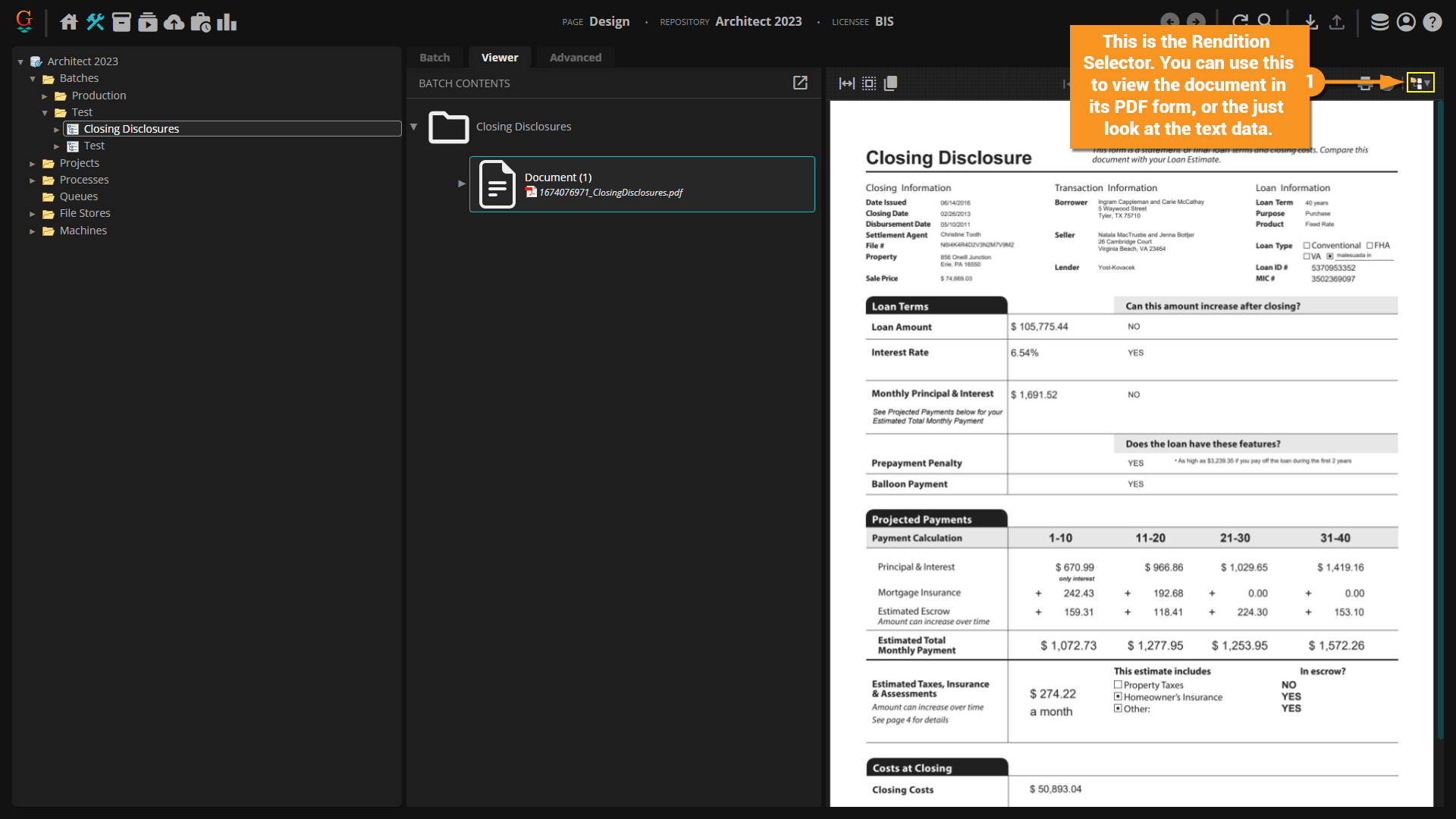1456x819 pixels.
Task: Expand Document (1) node
Action: tap(461, 184)
